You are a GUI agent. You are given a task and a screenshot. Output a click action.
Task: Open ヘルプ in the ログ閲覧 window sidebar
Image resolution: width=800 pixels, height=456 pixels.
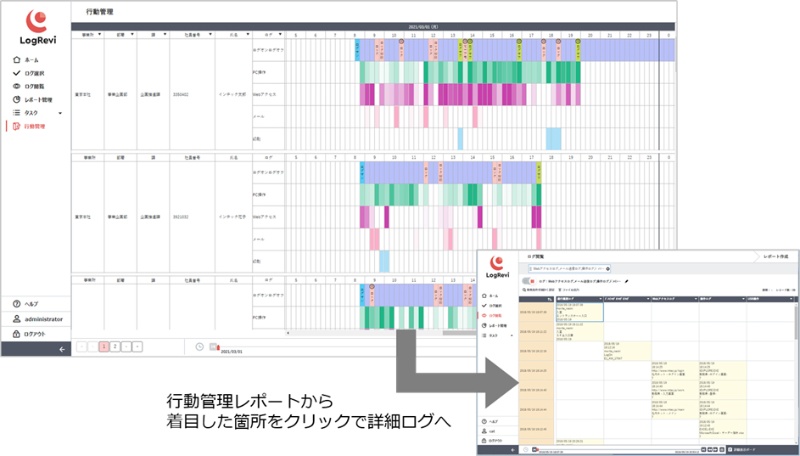point(490,422)
